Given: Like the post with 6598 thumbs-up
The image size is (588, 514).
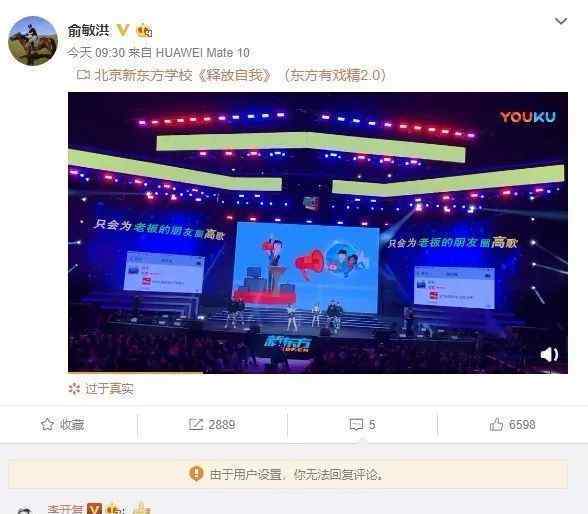Looking at the screenshot, I should pyautogui.click(x=512, y=424).
